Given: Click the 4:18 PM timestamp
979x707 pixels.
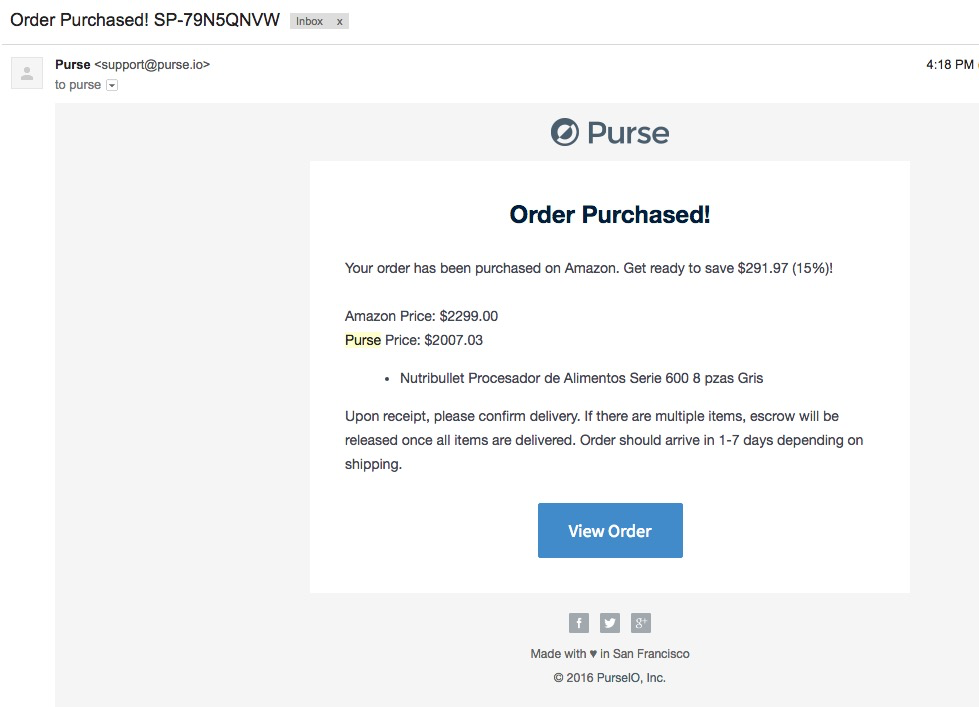Looking at the screenshot, I should click(949, 65).
